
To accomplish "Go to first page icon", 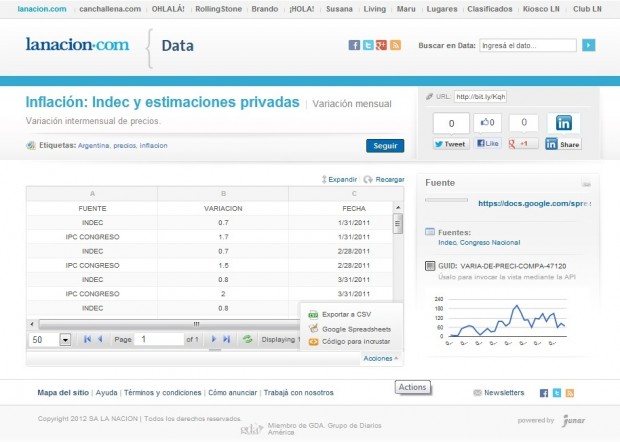I will click(88, 339).
